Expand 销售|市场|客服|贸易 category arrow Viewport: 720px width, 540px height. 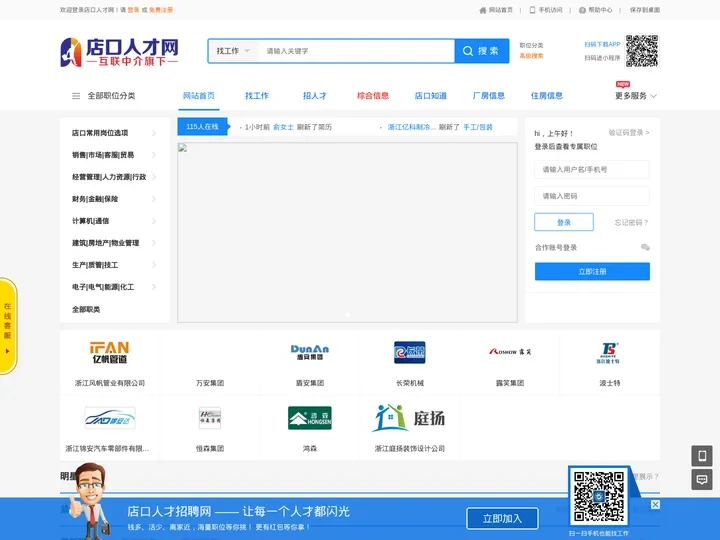(x=154, y=155)
